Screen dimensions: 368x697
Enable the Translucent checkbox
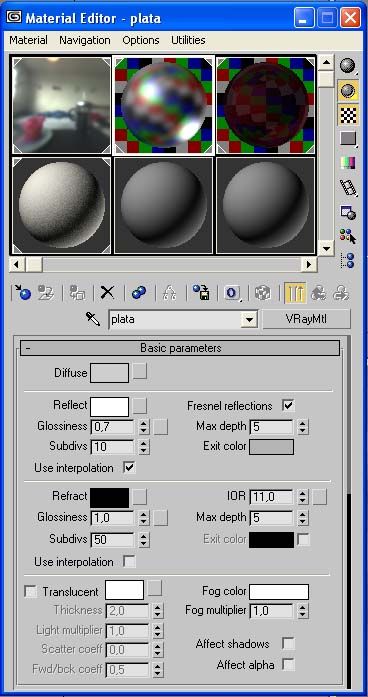coord(31,592)
